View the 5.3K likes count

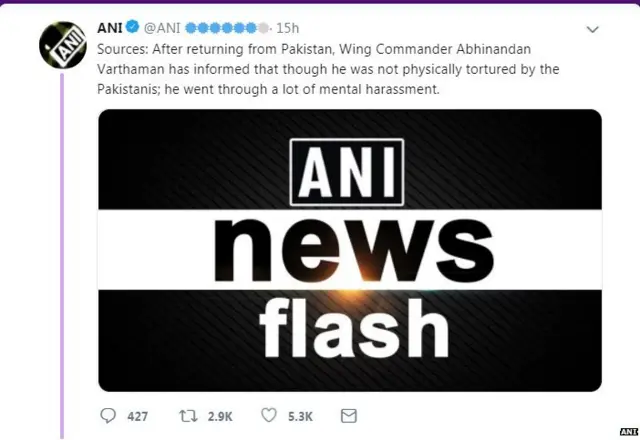(x=300, y=416)
